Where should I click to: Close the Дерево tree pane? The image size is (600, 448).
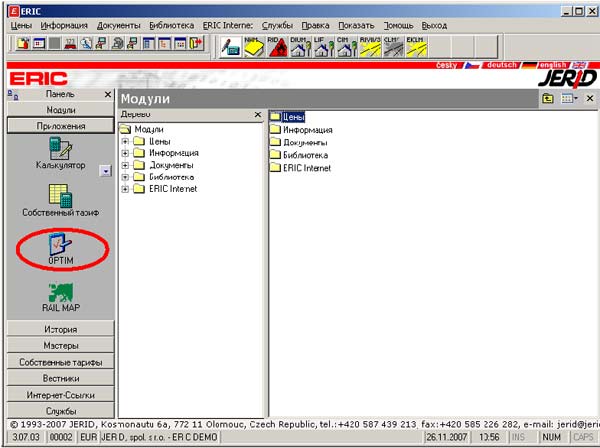[258, 114]
